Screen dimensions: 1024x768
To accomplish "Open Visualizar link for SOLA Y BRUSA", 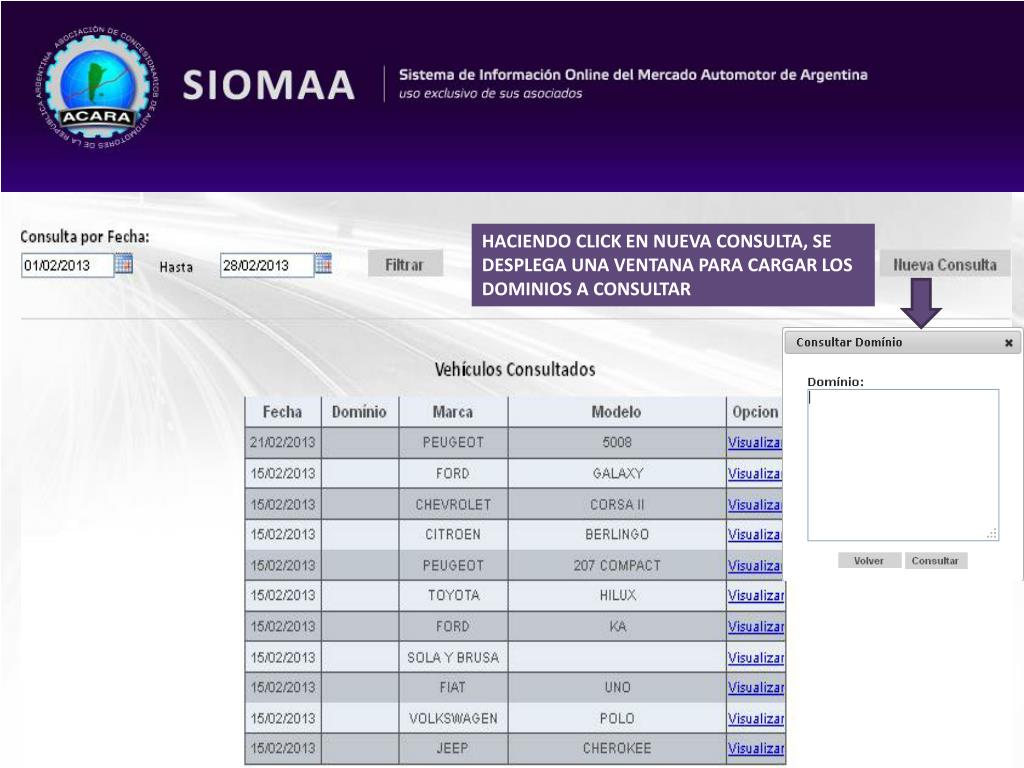I will [x=756, y=658].
